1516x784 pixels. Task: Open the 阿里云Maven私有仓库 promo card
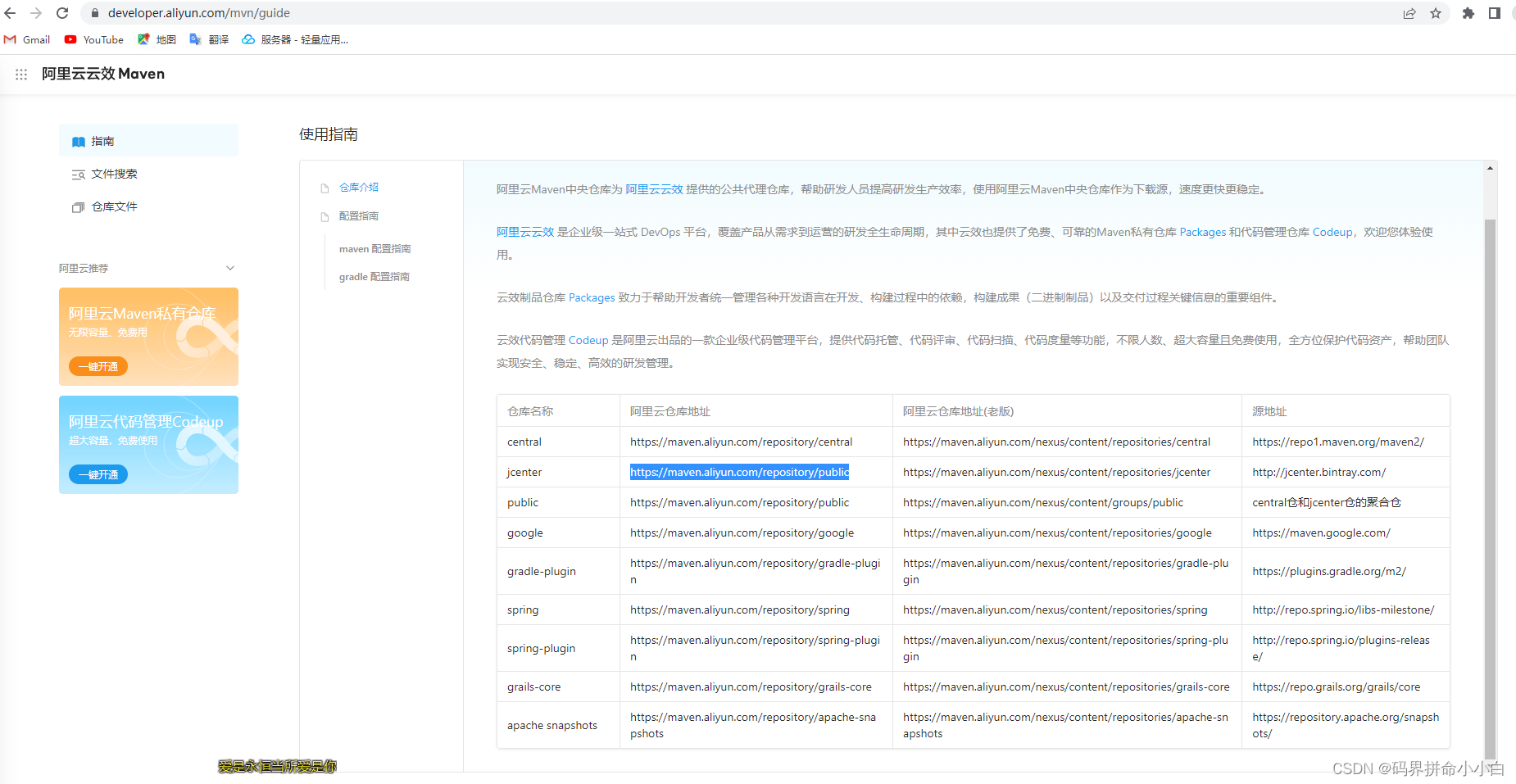tap(148, 337)
